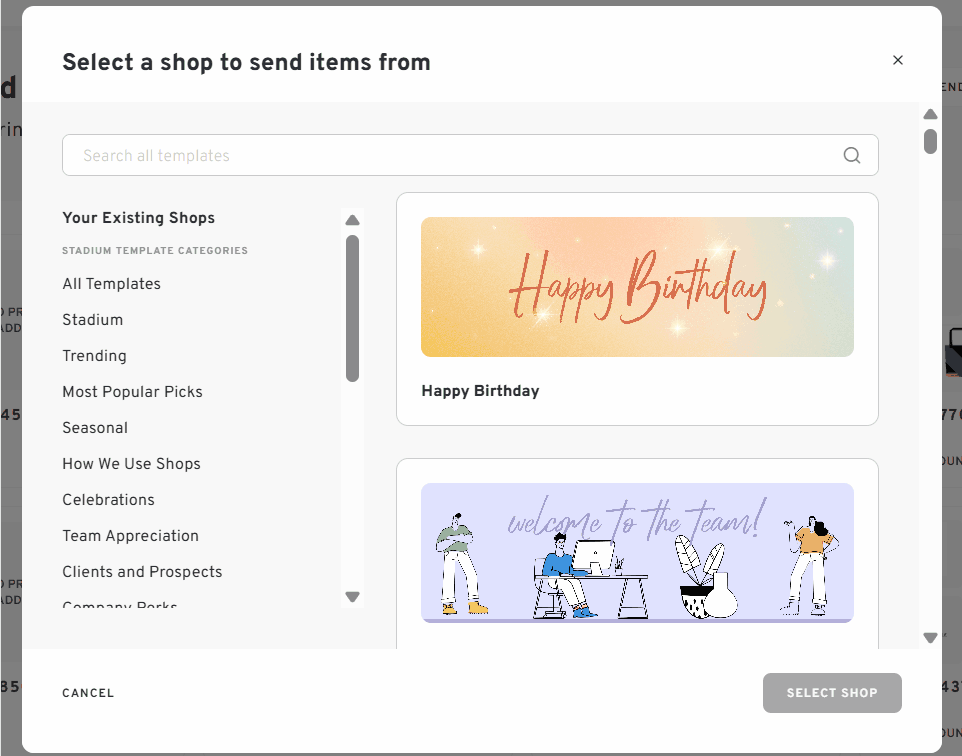Click the up arrow on the category list scrollbar
This screenshot has height=756, width=962.
[352, 220]
